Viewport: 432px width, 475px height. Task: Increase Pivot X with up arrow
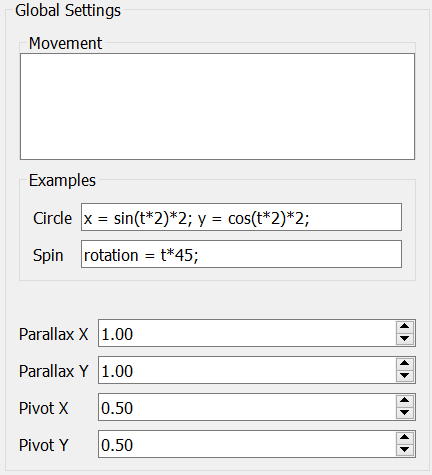tap(405, 401)
